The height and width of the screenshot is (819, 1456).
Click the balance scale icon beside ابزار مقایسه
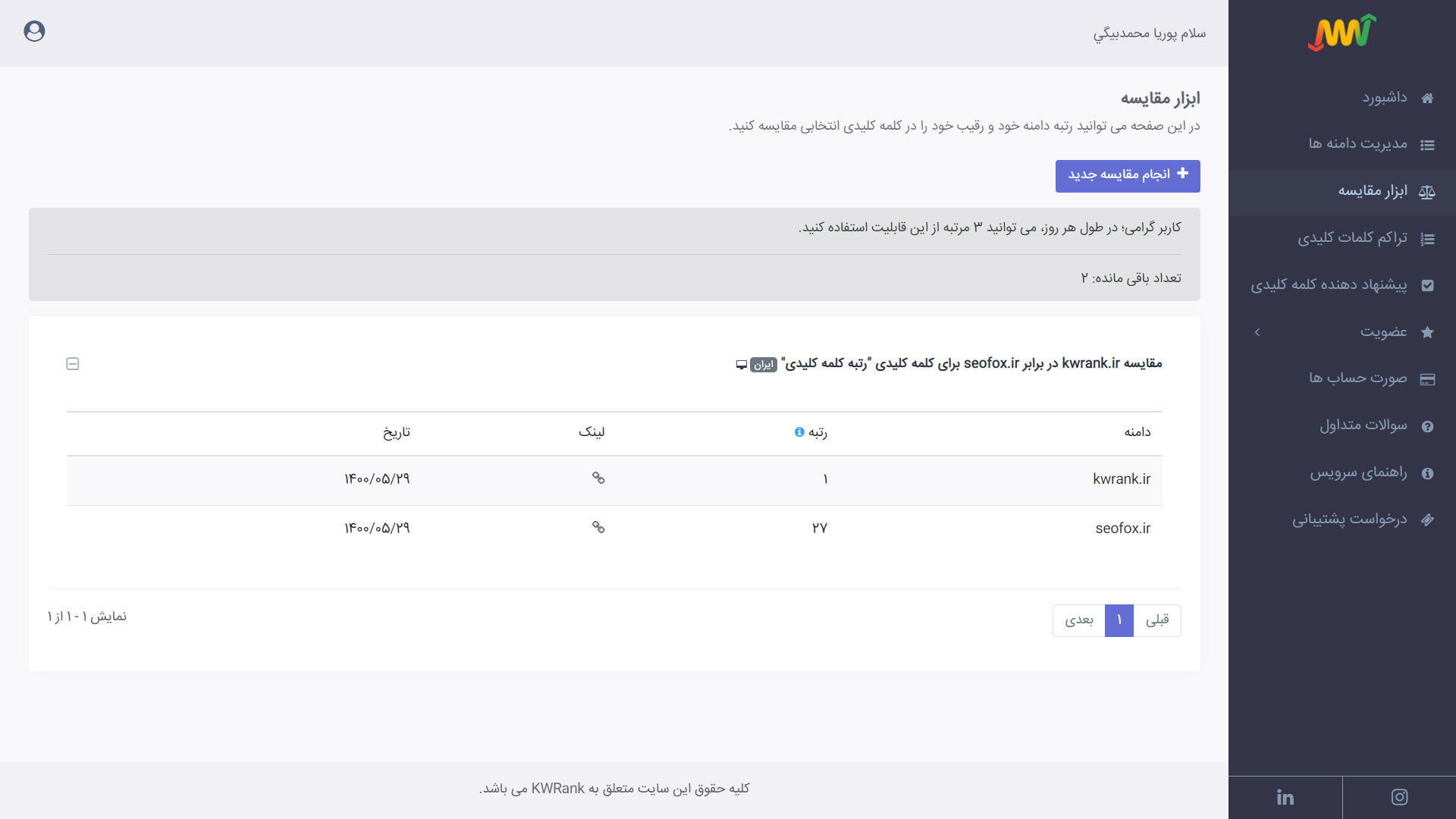(x=1427, y=192)
